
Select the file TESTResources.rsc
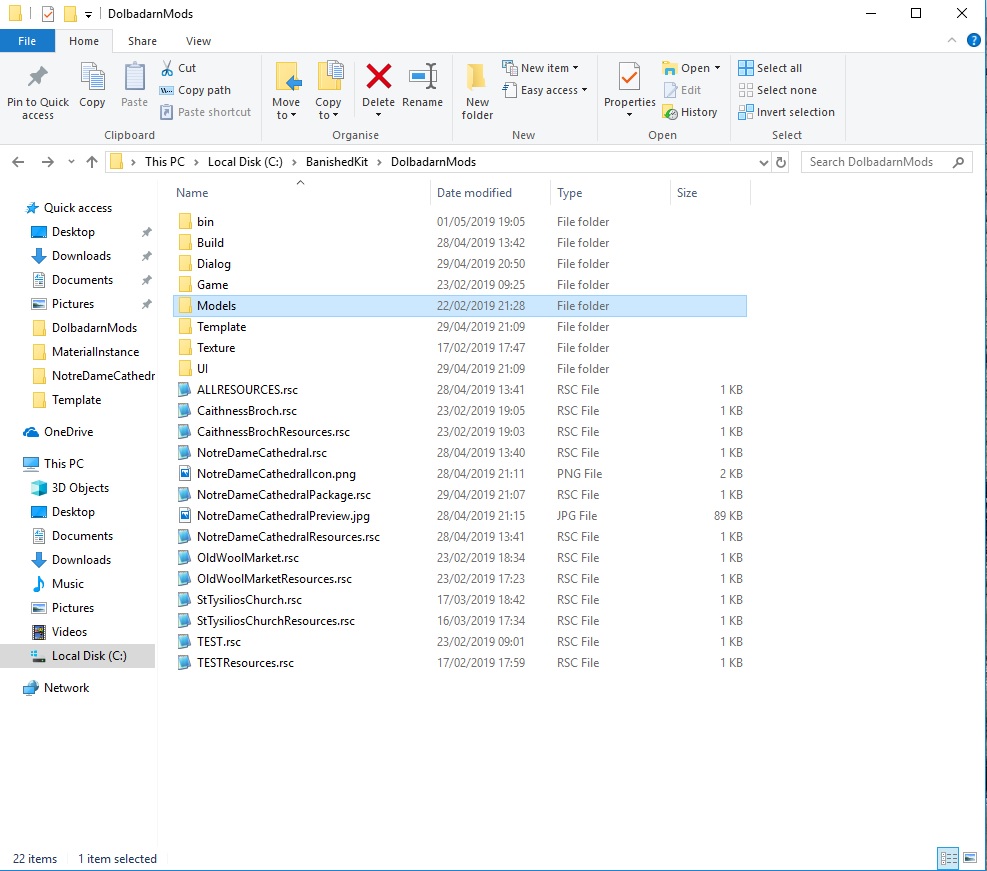click(245, 663)
